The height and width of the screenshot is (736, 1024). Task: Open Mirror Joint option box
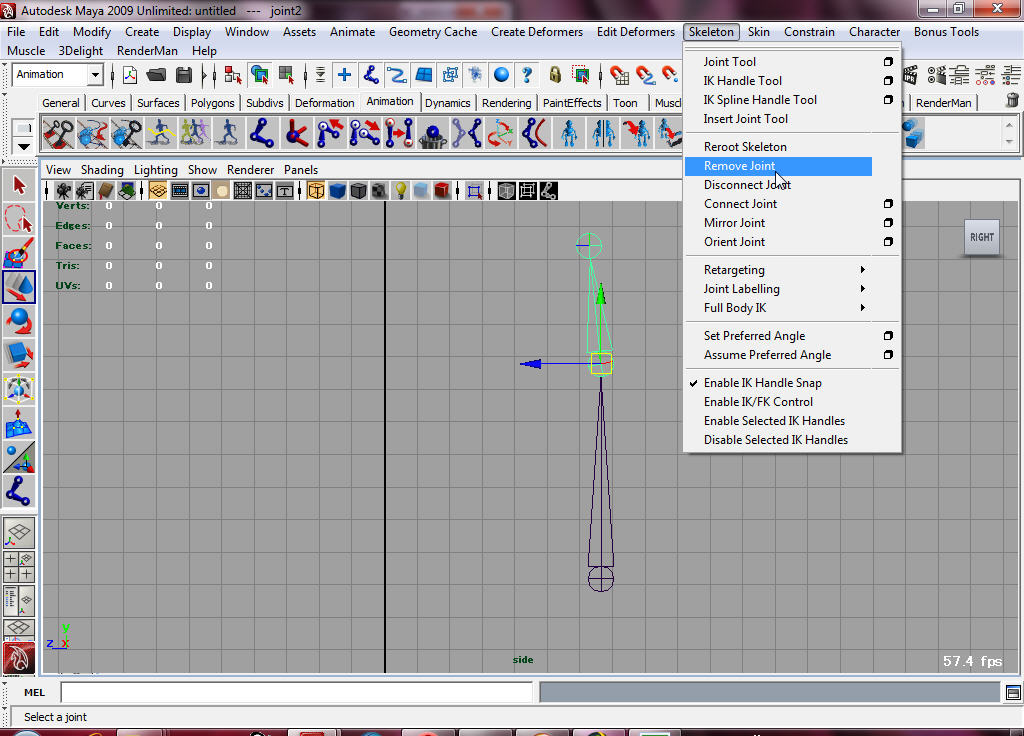pyautogui.click(x=888, y=223)
